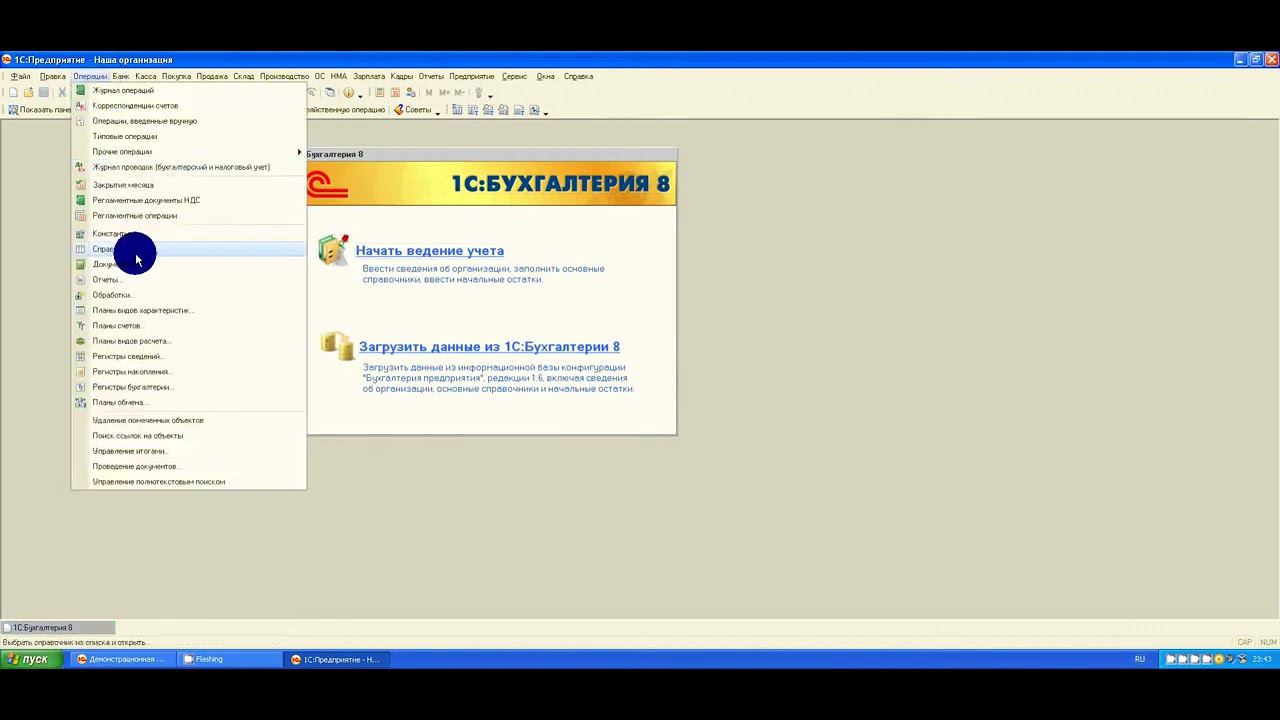Switch to the 1С:Бухгалтерия 8 window tab
1280x720 pixels.
[58, 628]
